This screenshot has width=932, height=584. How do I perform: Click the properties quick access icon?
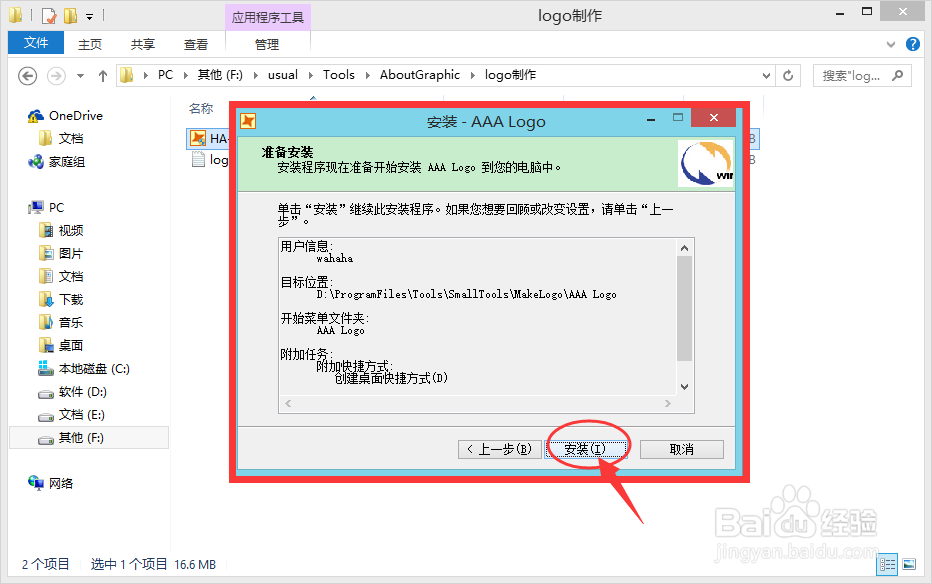49,16
